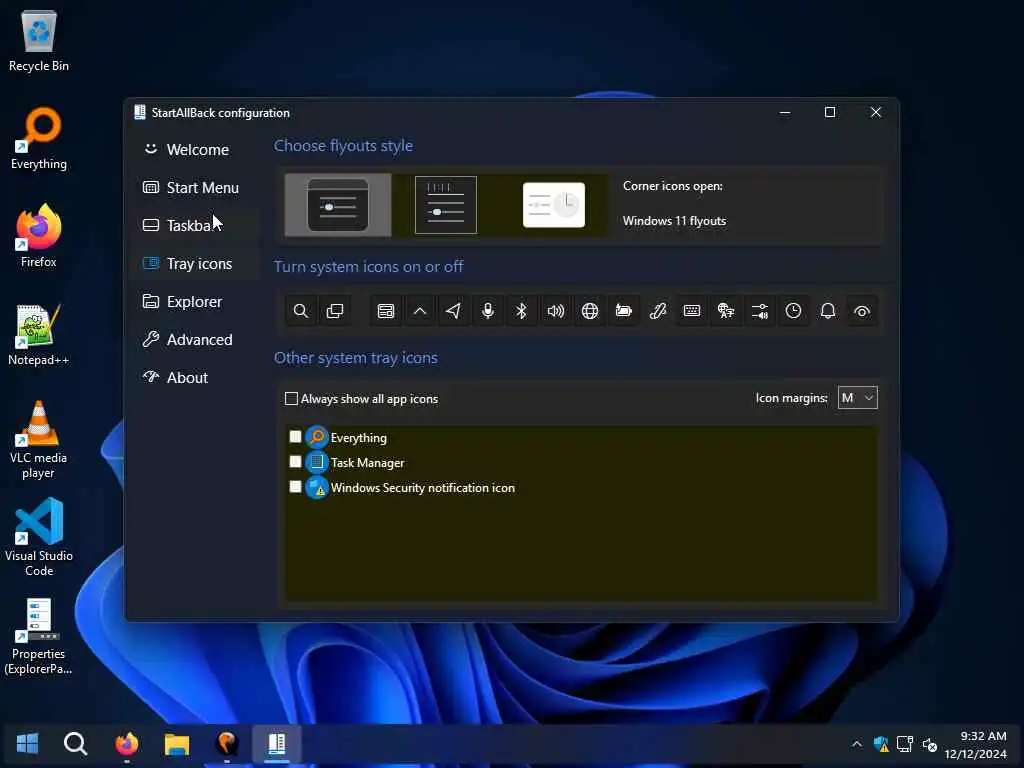Toggle the Widgets/news system icon
This screenshot has width=1024, height=768.
[386, 311]
